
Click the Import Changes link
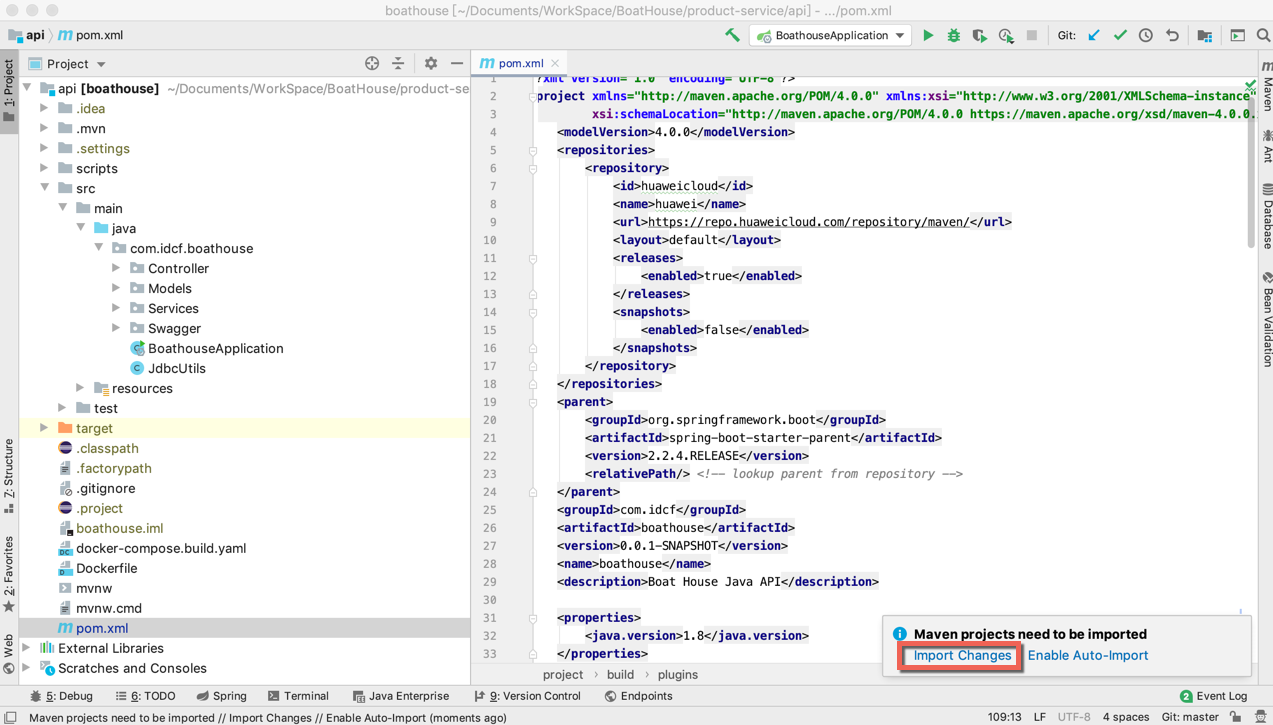962,656
